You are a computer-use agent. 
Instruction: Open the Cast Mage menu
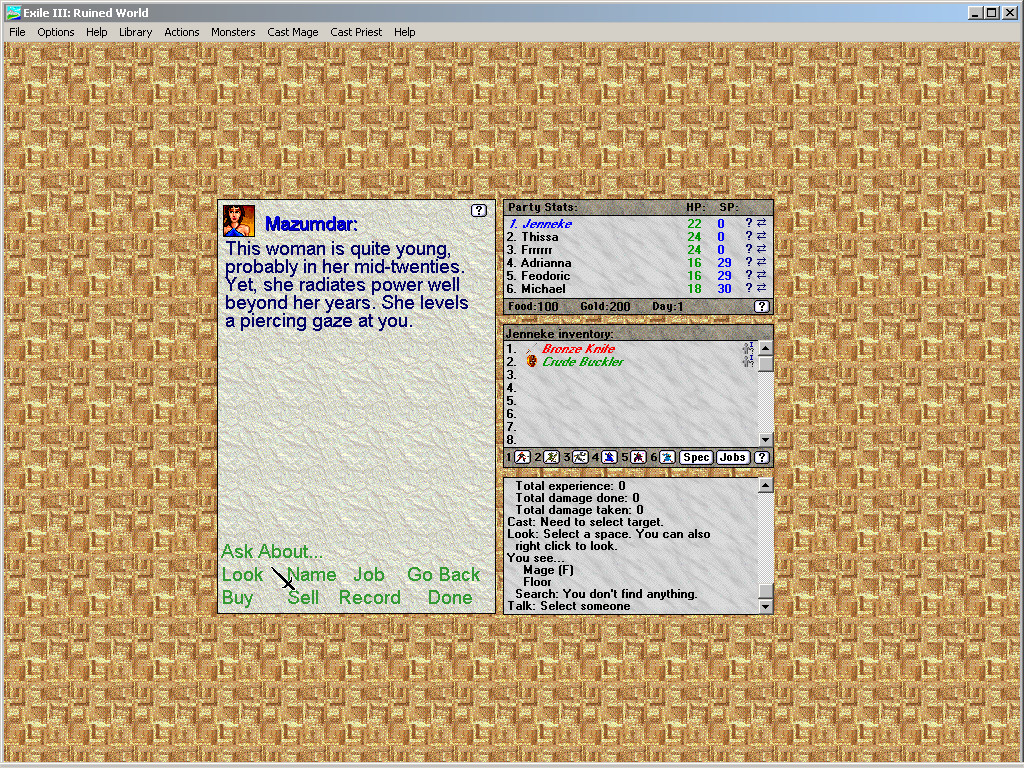click(293, 32)
